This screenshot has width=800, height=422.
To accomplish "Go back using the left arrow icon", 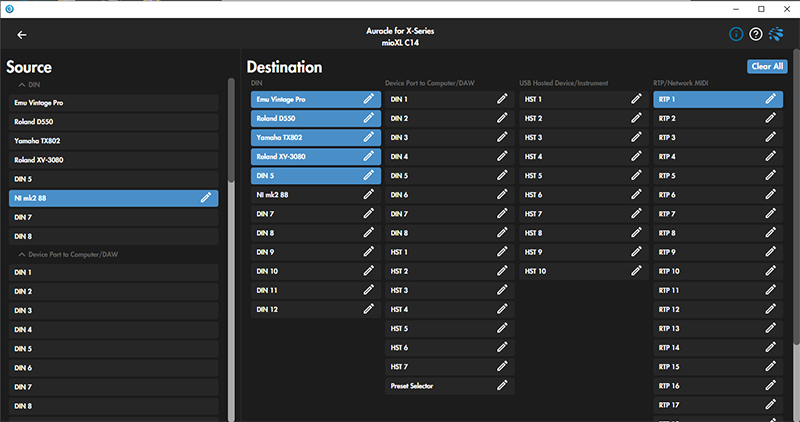I will coord(21,35).
